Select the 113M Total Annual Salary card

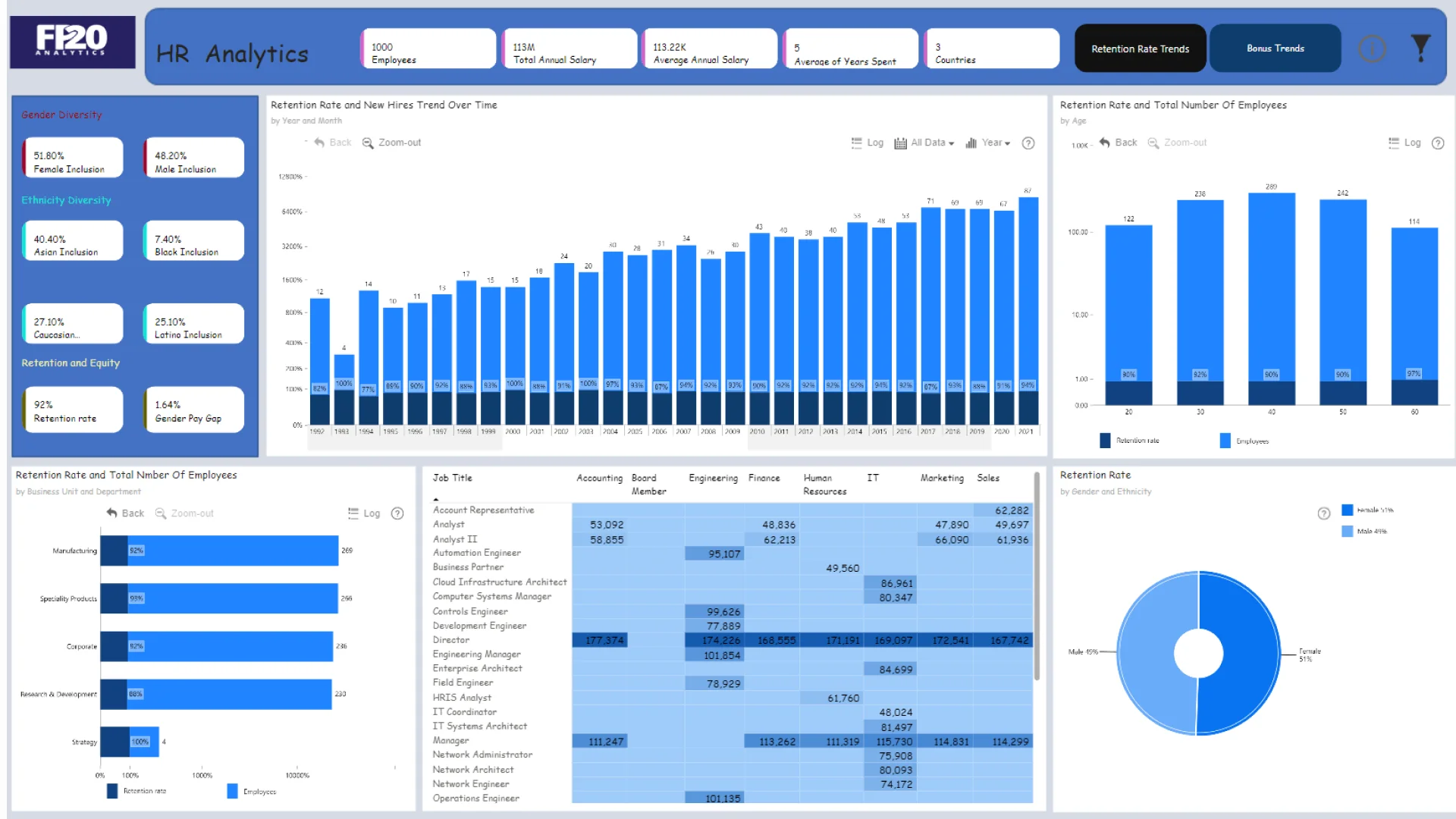[x=570, y=49]
